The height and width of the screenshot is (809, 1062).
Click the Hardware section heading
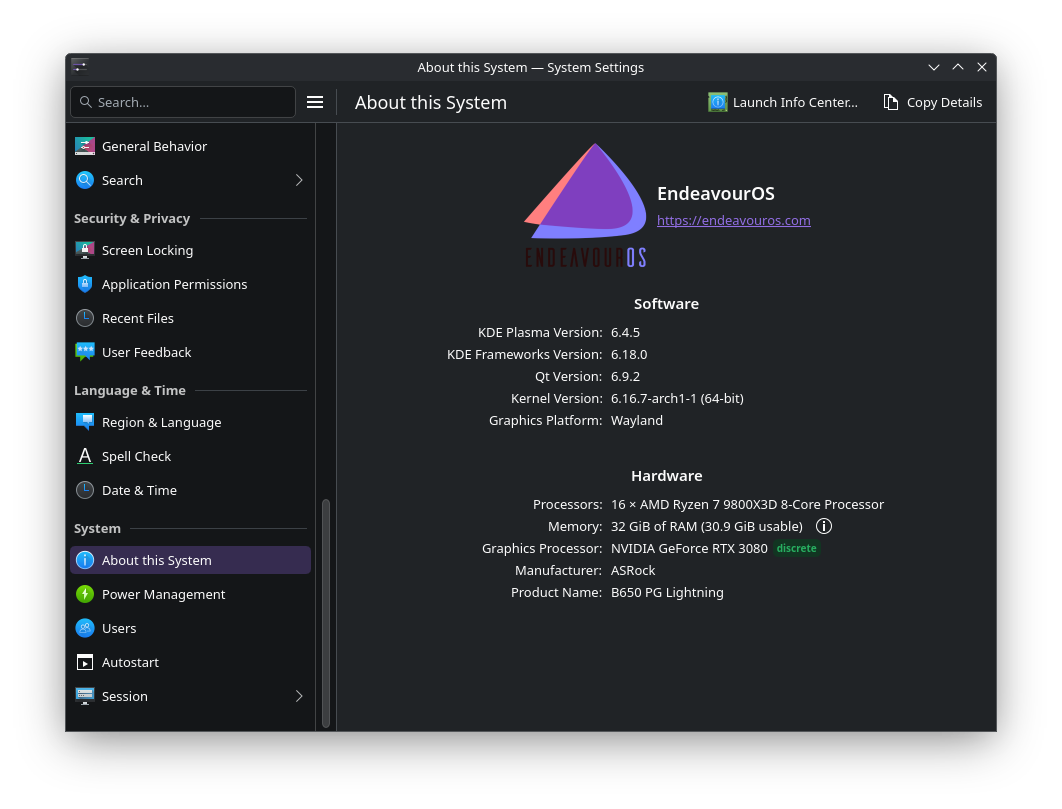tap(666, 476)
